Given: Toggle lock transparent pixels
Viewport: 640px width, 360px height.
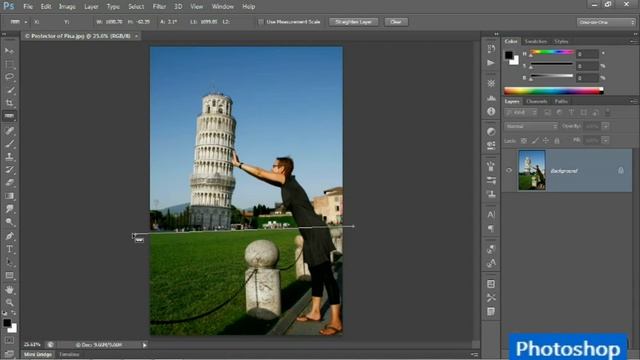Looking at the screenshot, I should tap(524, 140).
